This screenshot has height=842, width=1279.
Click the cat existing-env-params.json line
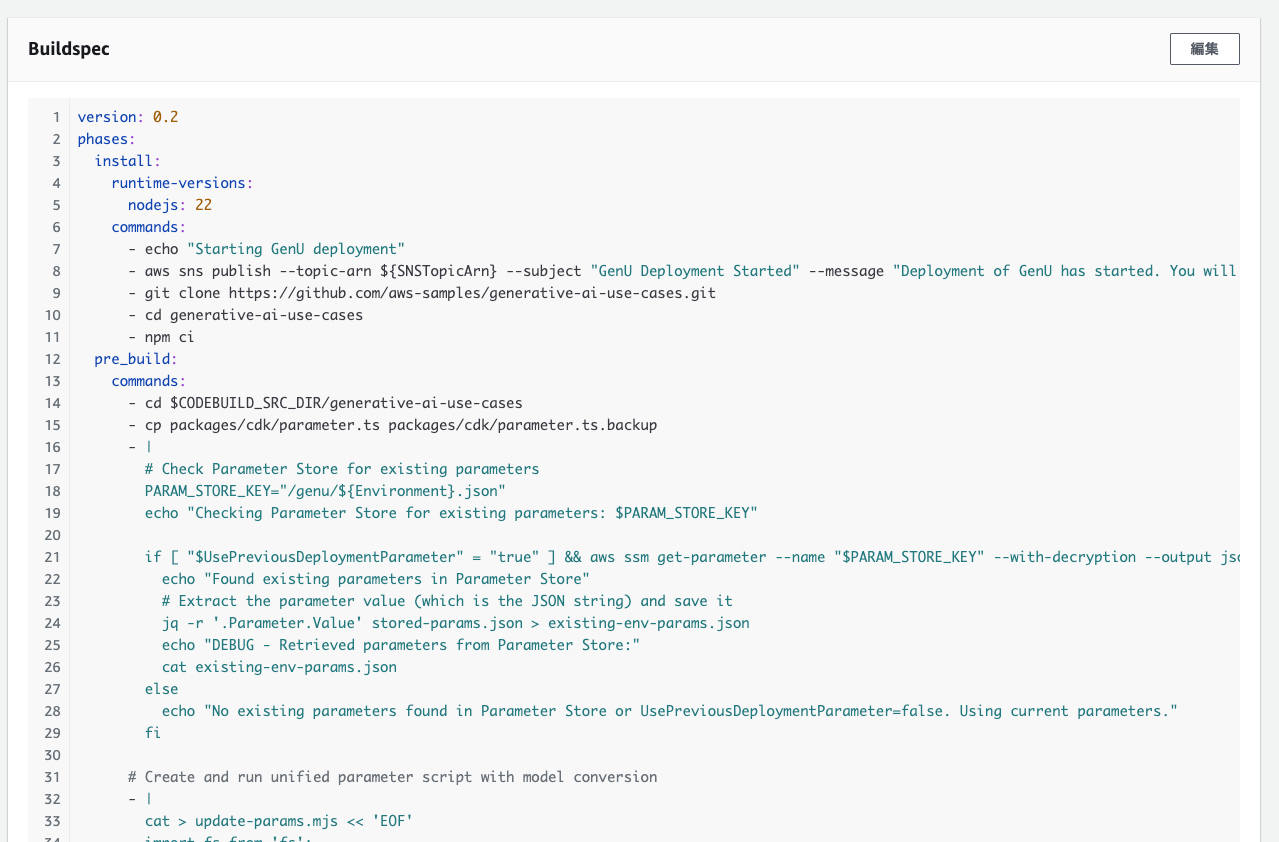[x=279, y=667]
